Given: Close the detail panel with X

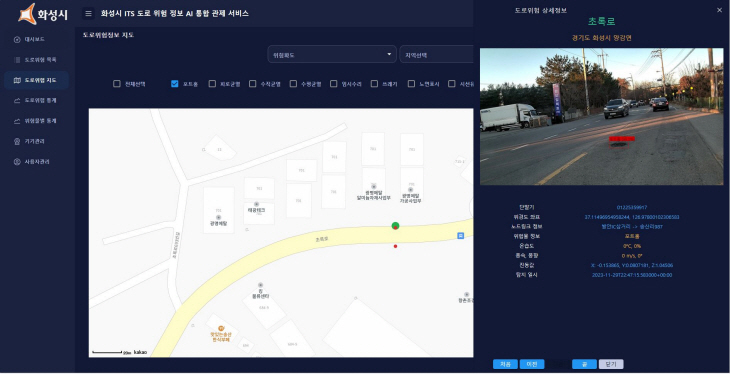Looking at the screenshot, I should tap(719, 10).
